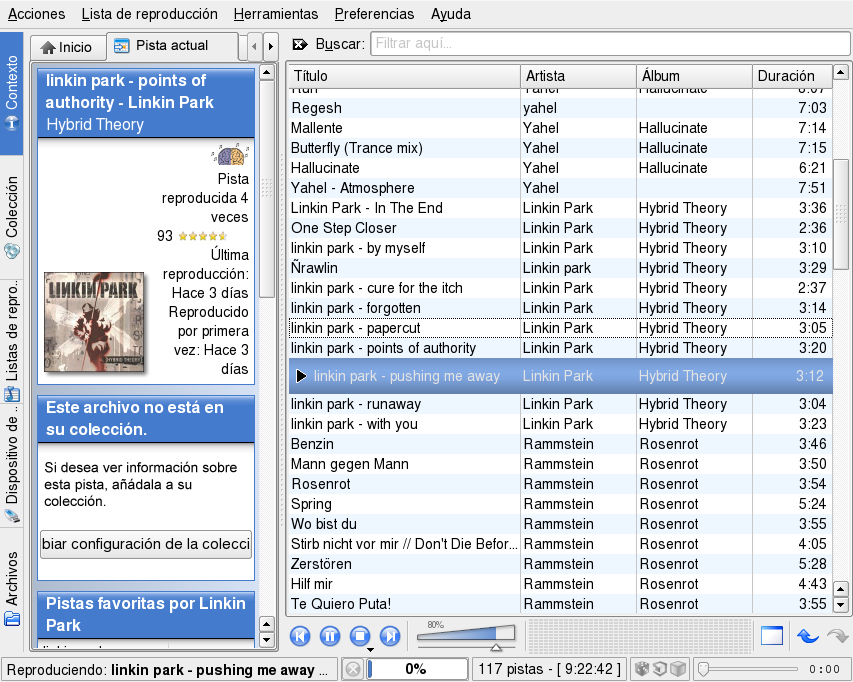Screen dimensions: 853x682
Task: Select 'Mann gegen Mann' track
Action: pyautogui.click(x=560, y=464)
